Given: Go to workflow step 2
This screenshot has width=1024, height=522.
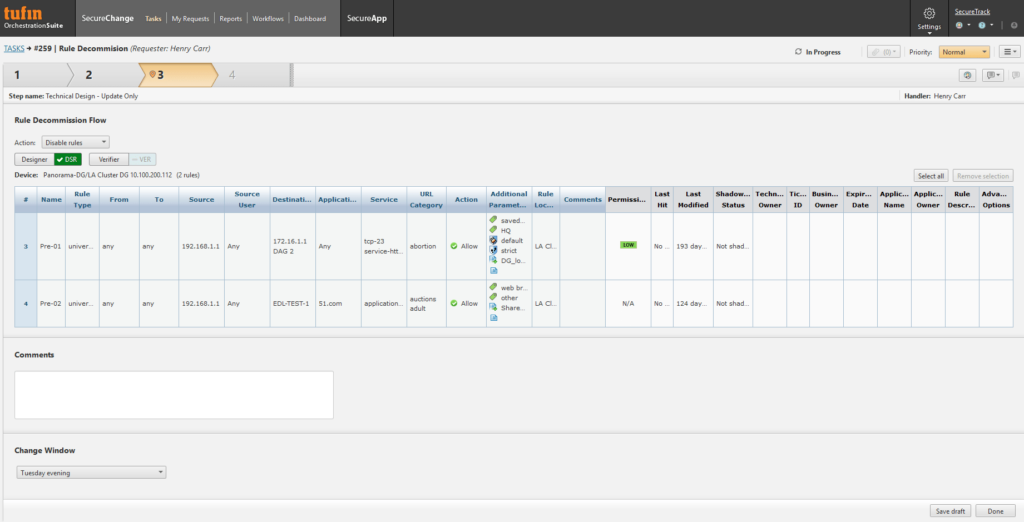Looking at the screenshot, I should pos(89,75).
